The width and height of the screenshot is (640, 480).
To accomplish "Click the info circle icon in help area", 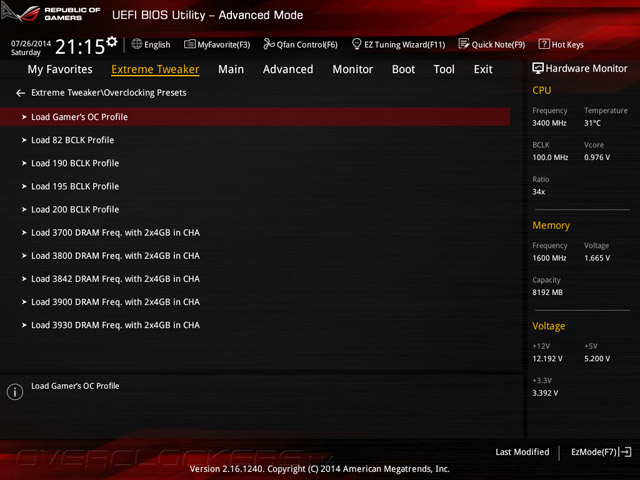I will click(x=15, y=392).
